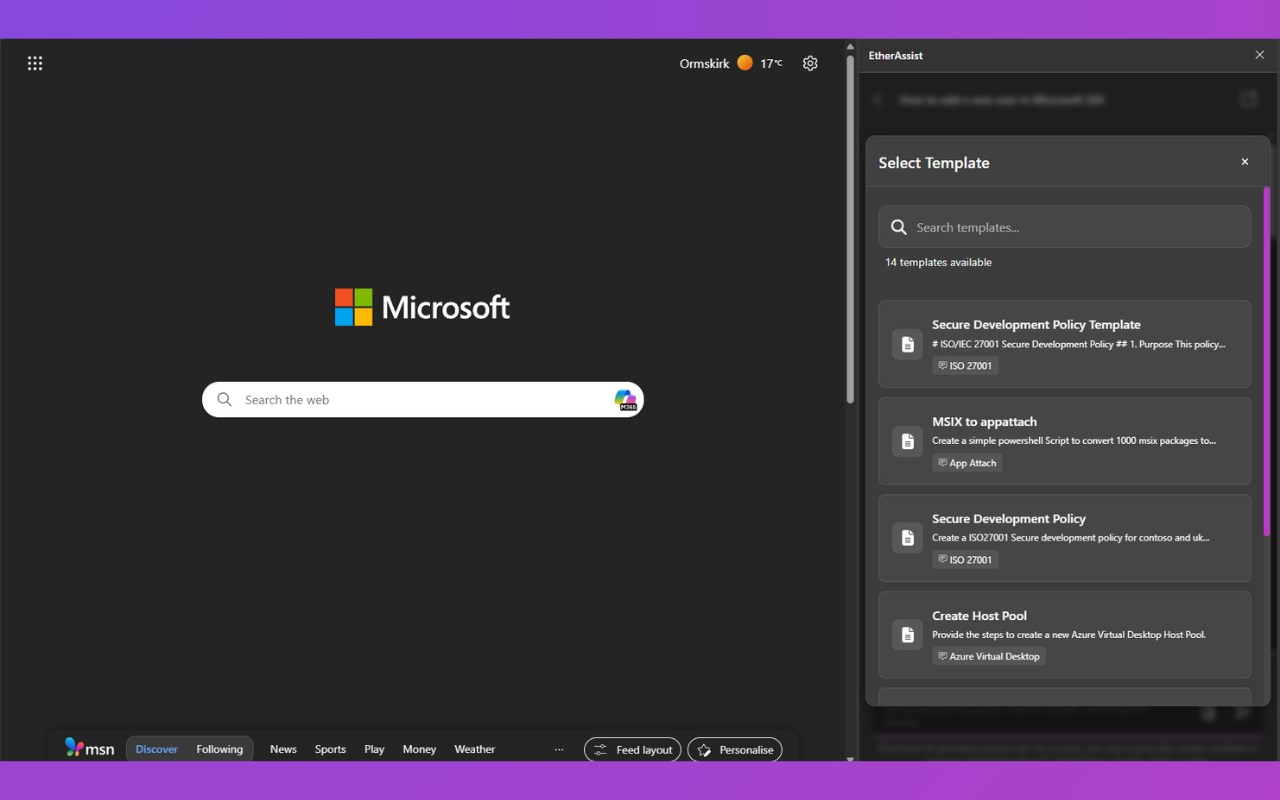Click document icon of MSIX to appattach

[x=908, y=441]
